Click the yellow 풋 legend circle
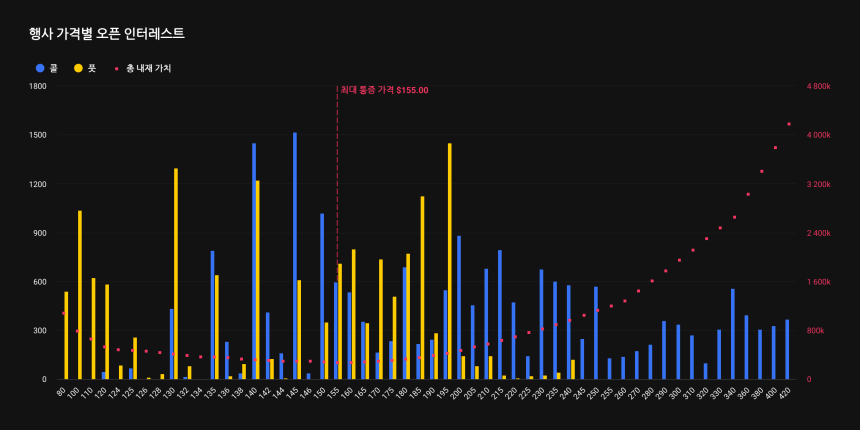The width and height of the screenshot is (860, 430). coord(78,68)
